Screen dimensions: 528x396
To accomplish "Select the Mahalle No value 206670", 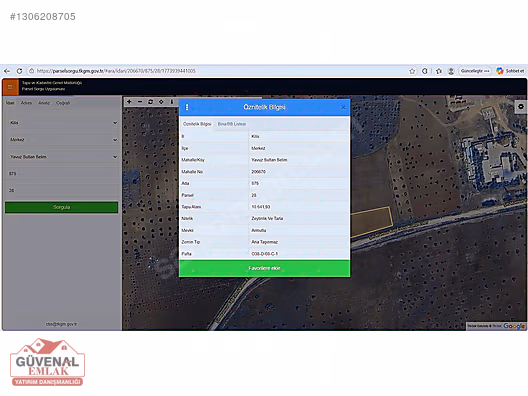I will click(x=259, y=172).
